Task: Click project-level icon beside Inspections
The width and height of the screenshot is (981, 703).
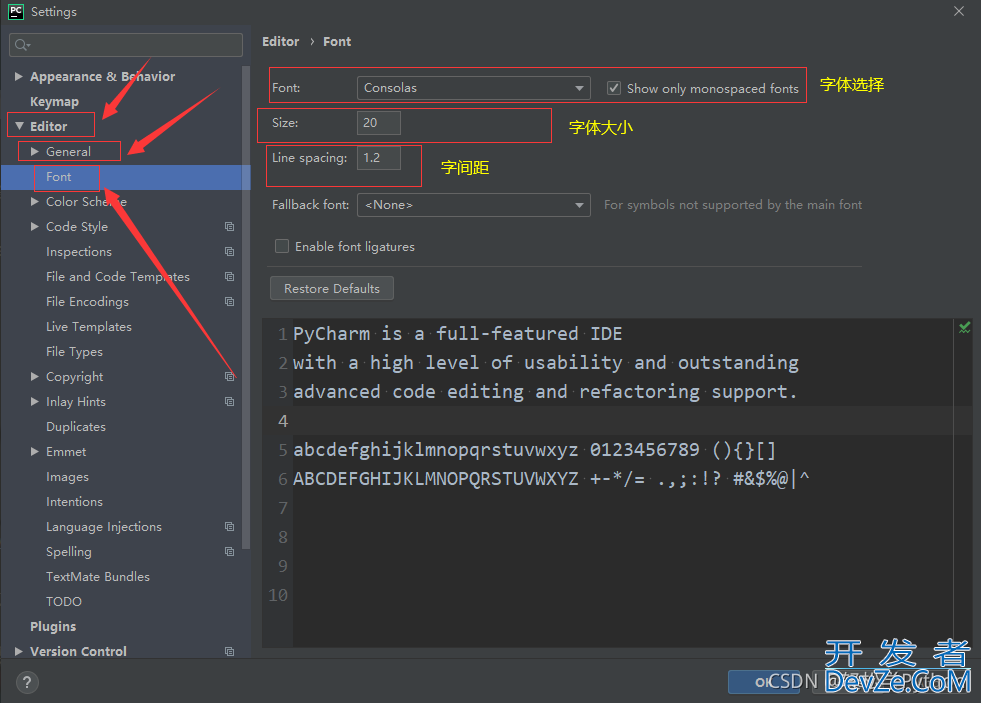Action: pyautogui.click(x=230, y=251)
